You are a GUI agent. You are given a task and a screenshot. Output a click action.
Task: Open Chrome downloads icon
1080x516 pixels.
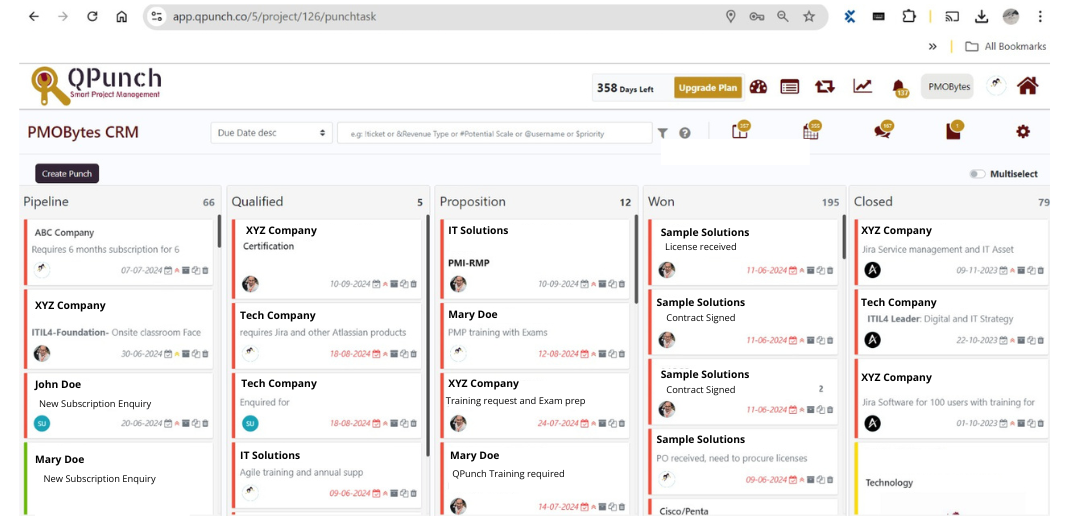point(982,17)
